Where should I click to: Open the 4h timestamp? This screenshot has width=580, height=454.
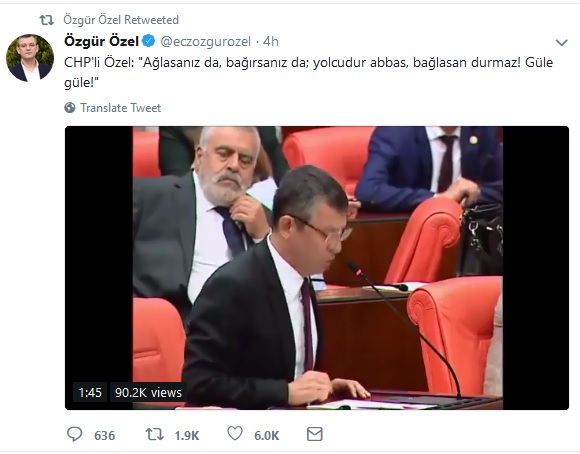pyautogui.click(x=271, y=41)
